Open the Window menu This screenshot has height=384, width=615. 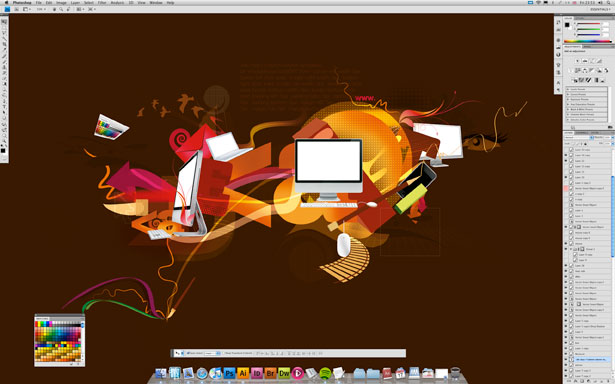coord(156,2)
